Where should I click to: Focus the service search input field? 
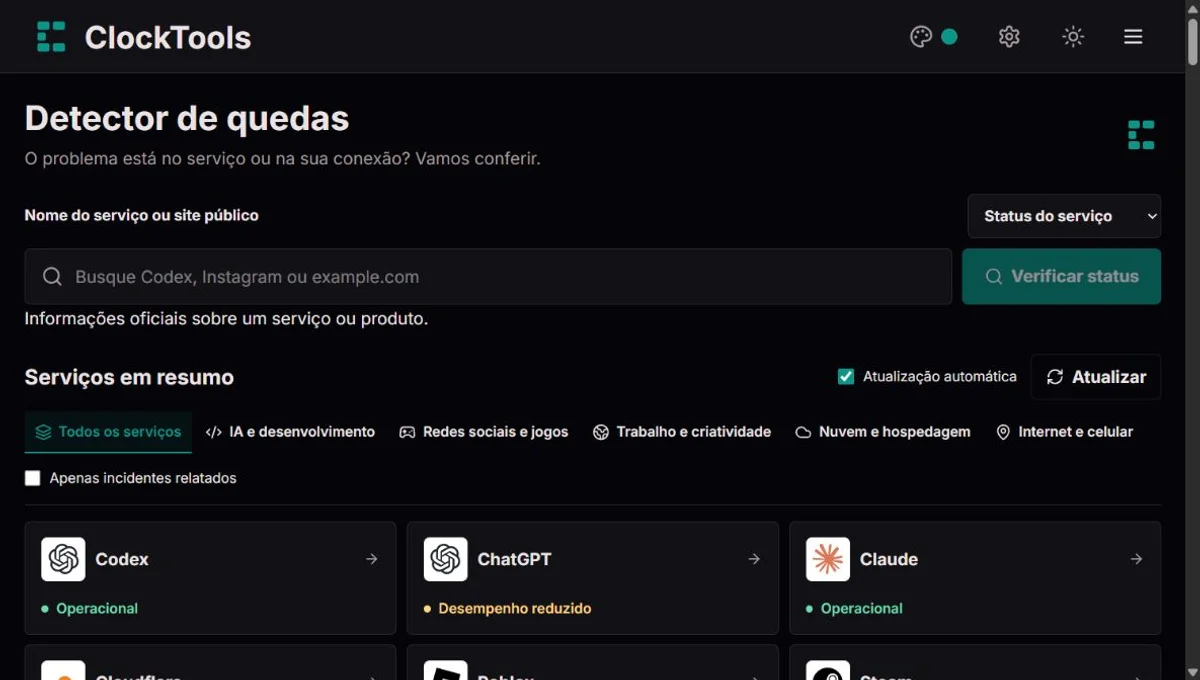[488, 277]
